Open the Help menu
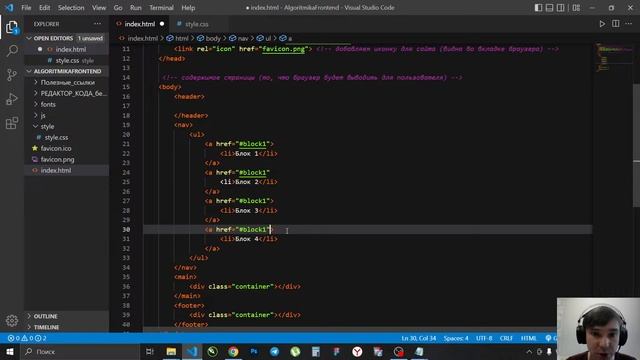The height and width of the screenshot is (360, 640). [x=188, y=8]
